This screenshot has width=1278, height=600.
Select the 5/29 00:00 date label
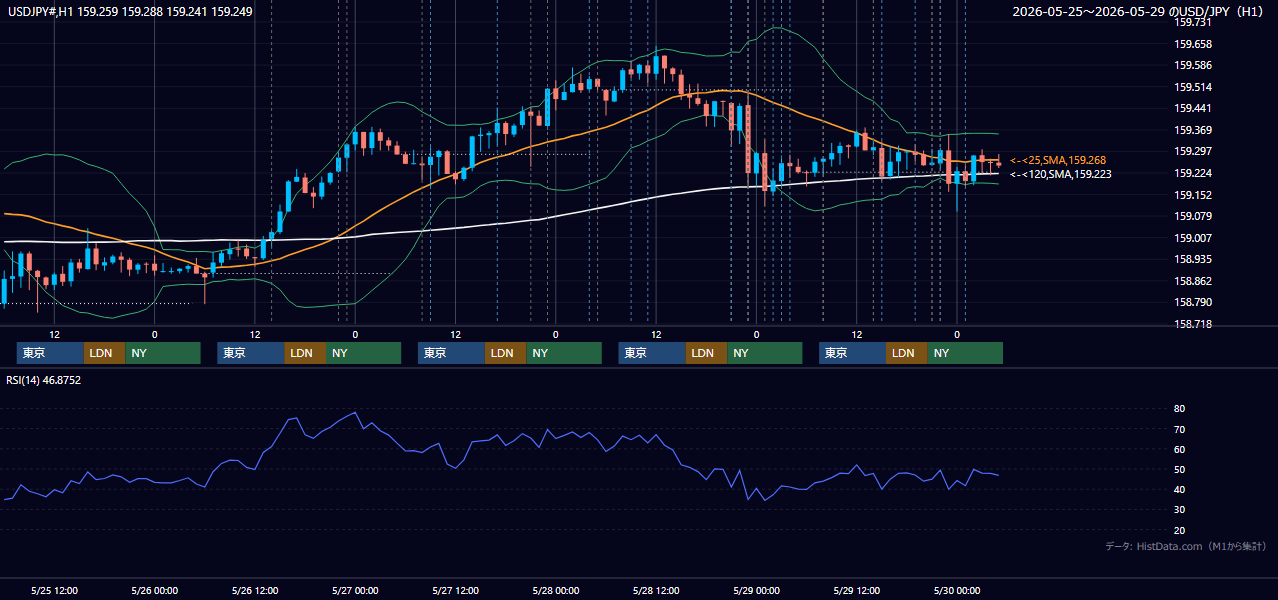coord(756,590)
